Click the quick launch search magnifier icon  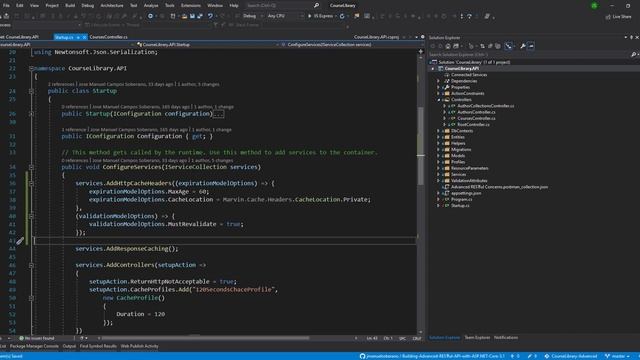[x=316, y=6]
